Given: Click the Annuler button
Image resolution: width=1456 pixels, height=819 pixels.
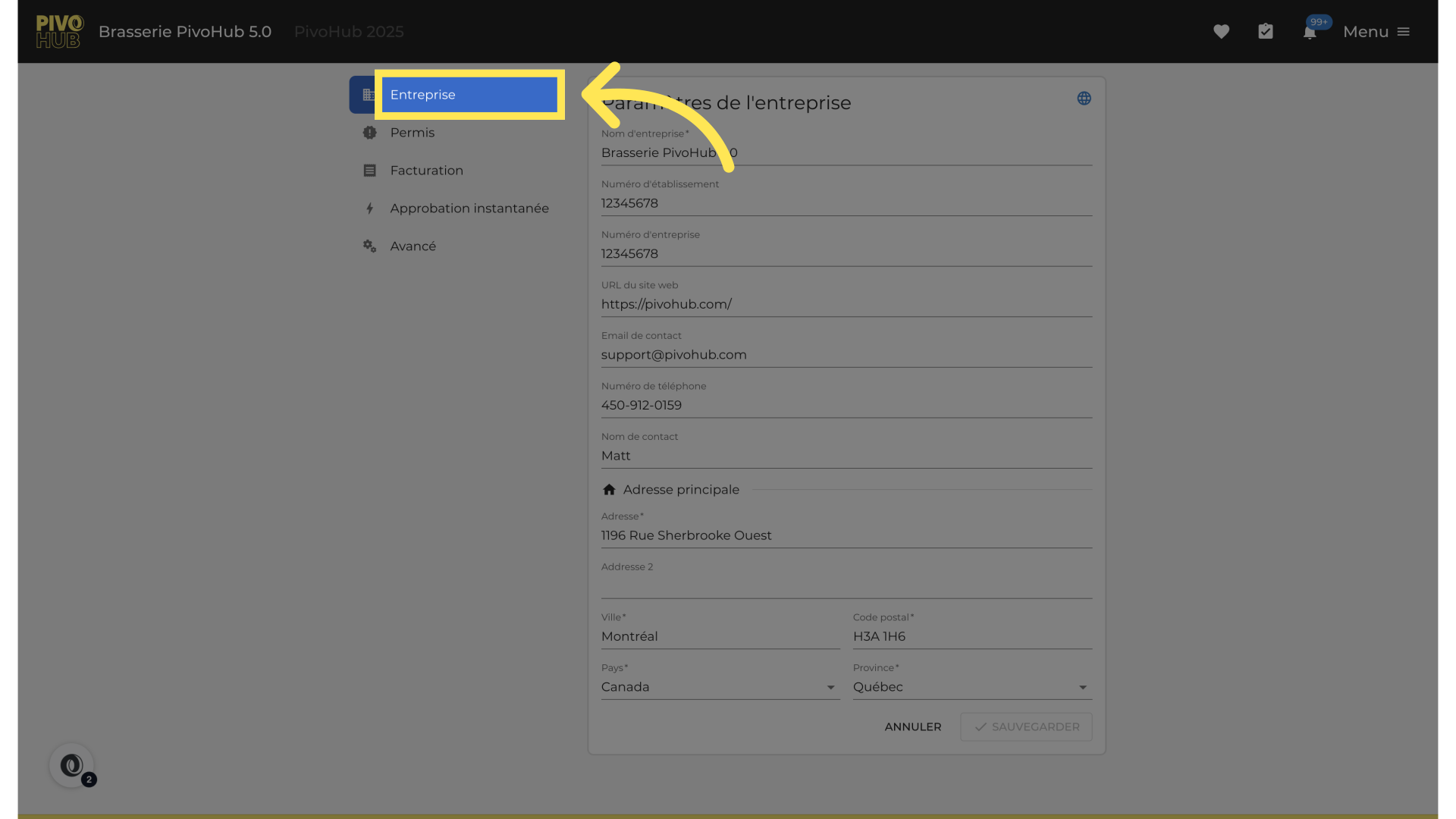Looking at the screenshot, I should [912, 726].
